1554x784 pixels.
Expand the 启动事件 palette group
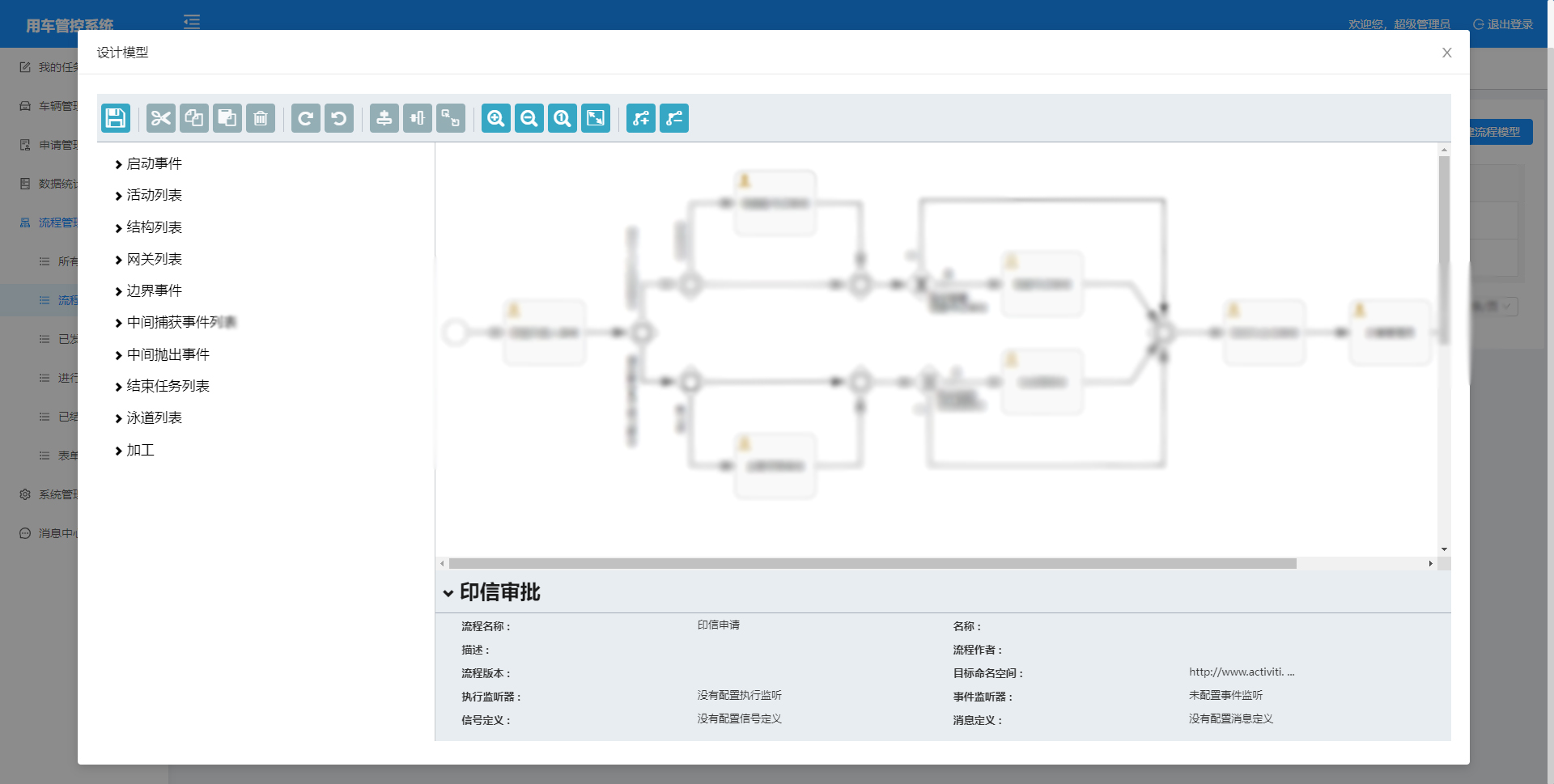[149, 163]
